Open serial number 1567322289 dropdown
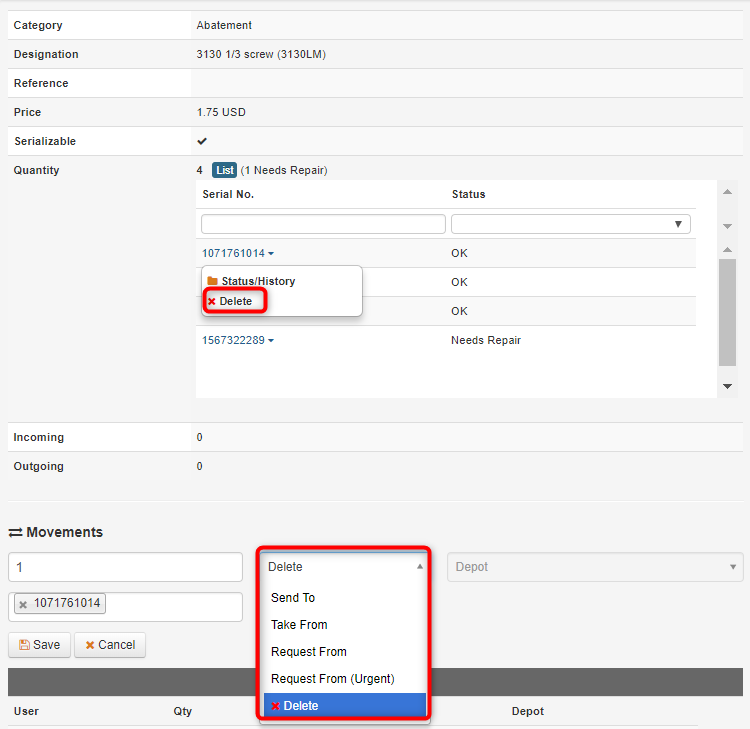Screen dimensions: 750x729 click(238, 340)
